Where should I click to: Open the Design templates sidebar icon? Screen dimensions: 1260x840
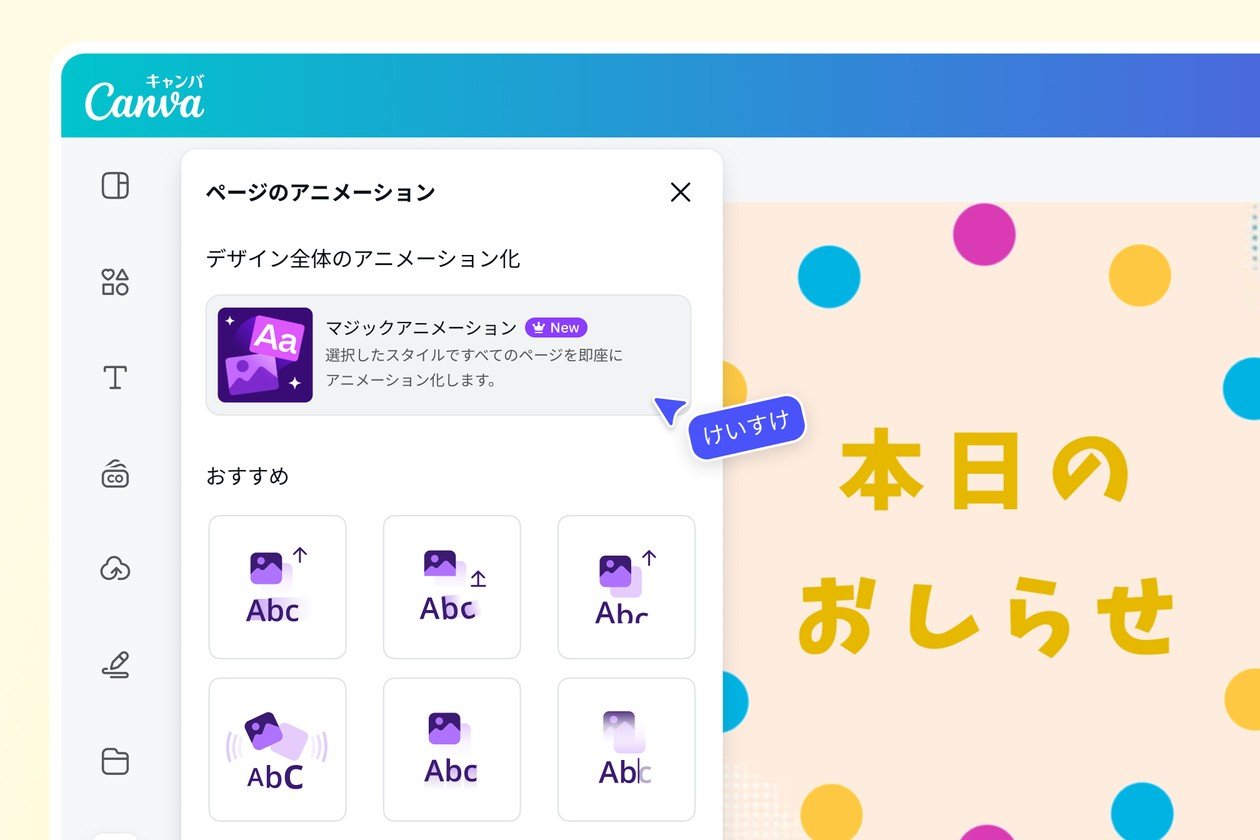pos(115,186)
